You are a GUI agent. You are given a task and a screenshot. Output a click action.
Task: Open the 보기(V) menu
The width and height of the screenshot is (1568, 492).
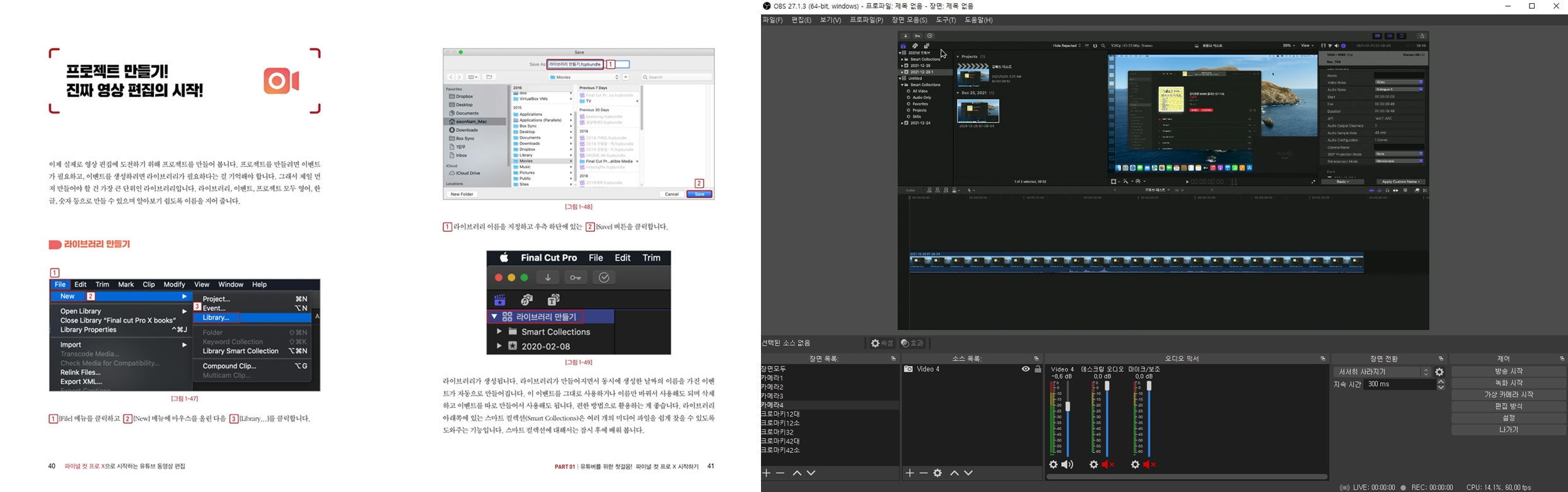pyautogui.click(x=831, y=21)
